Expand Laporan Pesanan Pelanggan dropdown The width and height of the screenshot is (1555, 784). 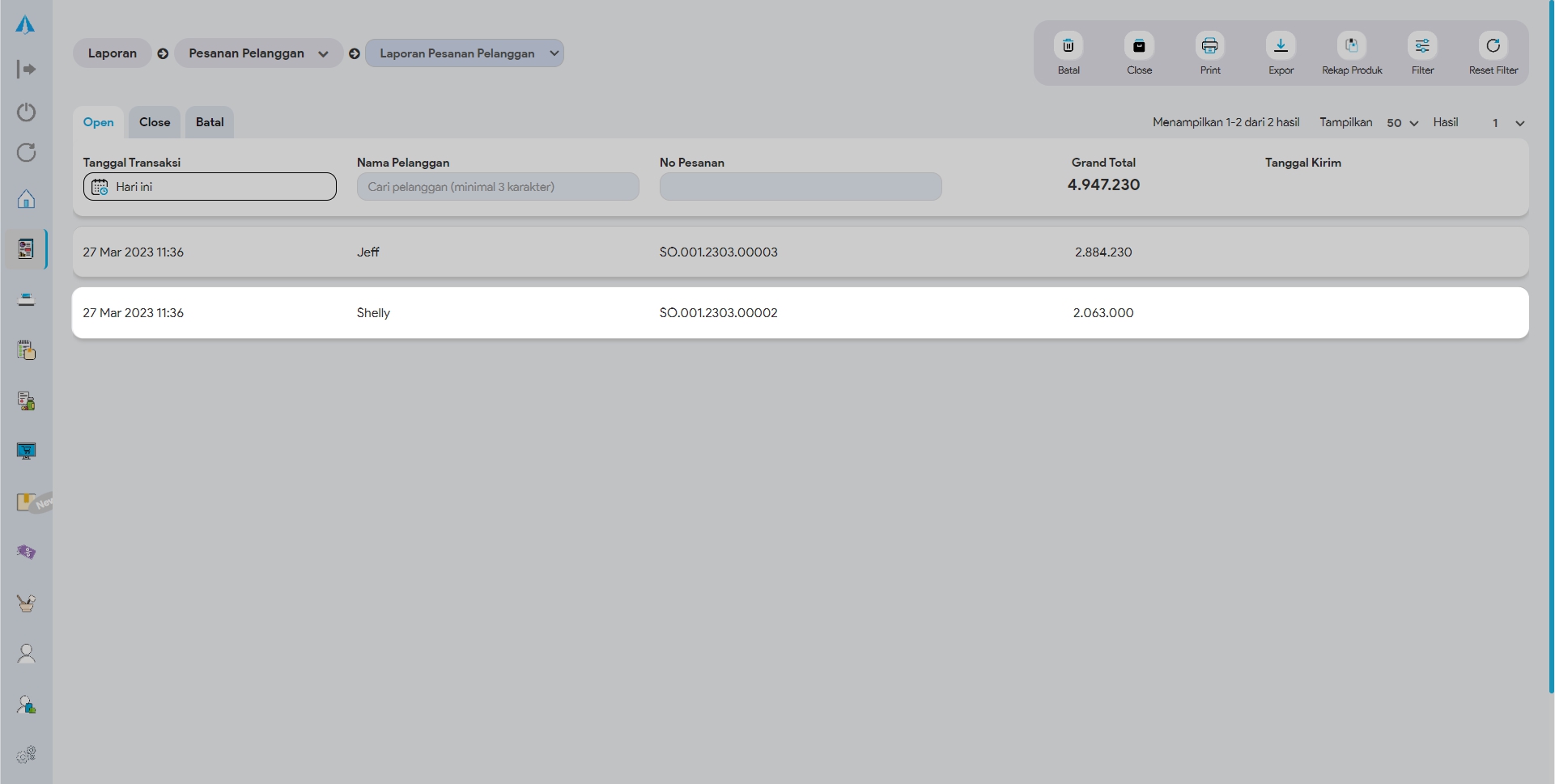click(x=554, y=53)
